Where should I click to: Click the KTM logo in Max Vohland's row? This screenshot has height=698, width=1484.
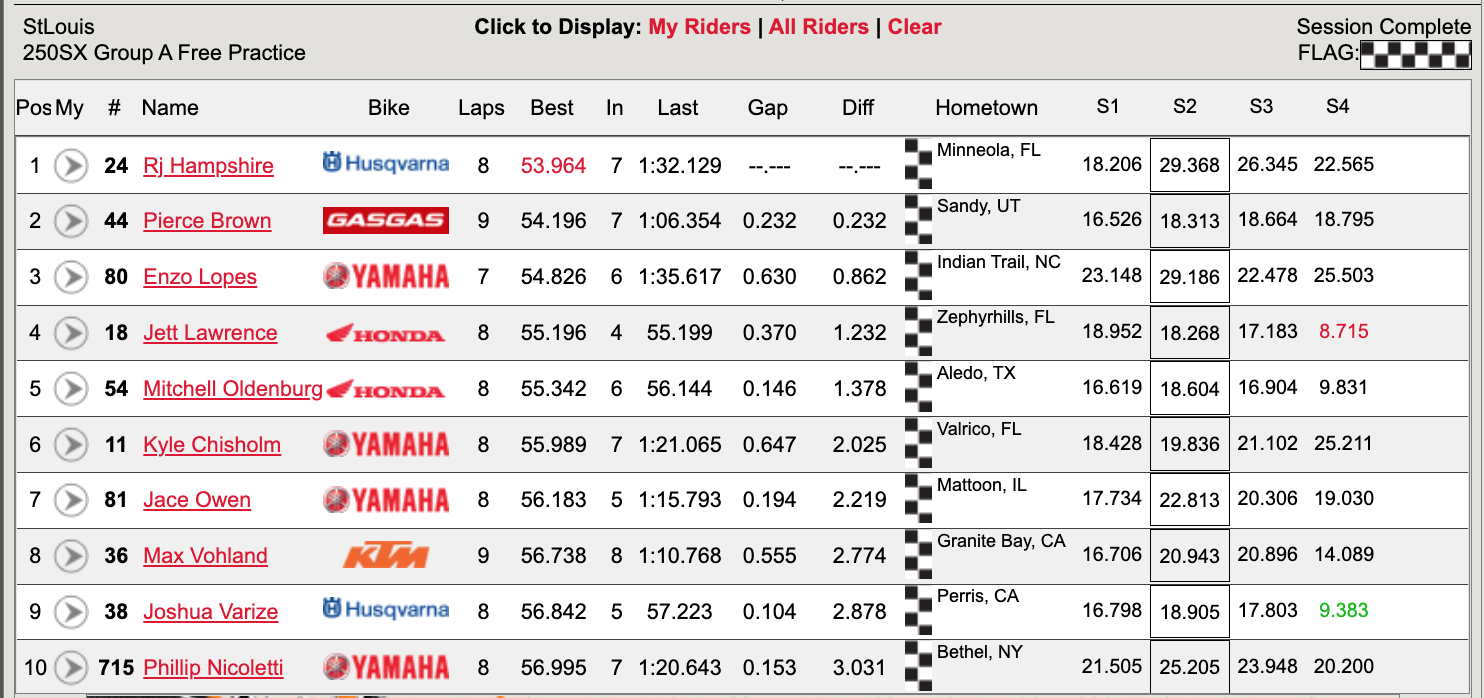388,555
